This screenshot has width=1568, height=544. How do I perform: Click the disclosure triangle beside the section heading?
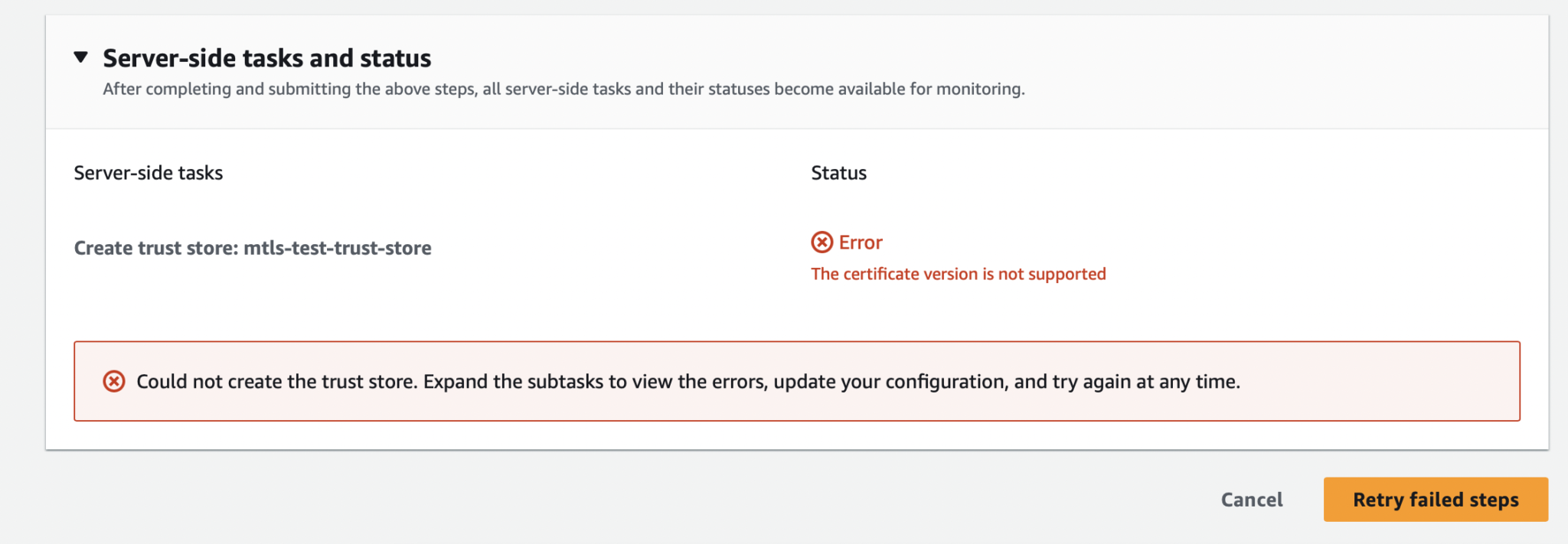[80, 57]
